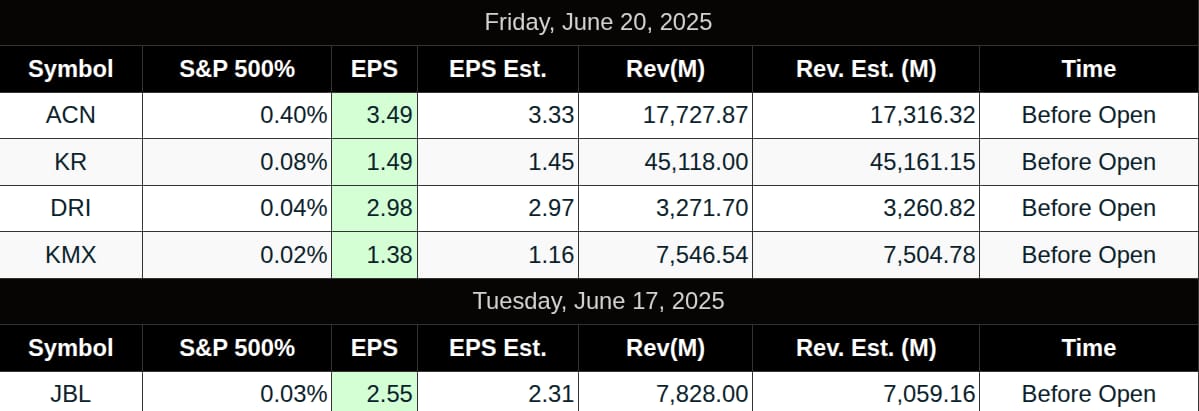This screenshot has height=411, width=1199.
Task: Click Symbol header in the Tuesday table
Action: tap(70, 348)
